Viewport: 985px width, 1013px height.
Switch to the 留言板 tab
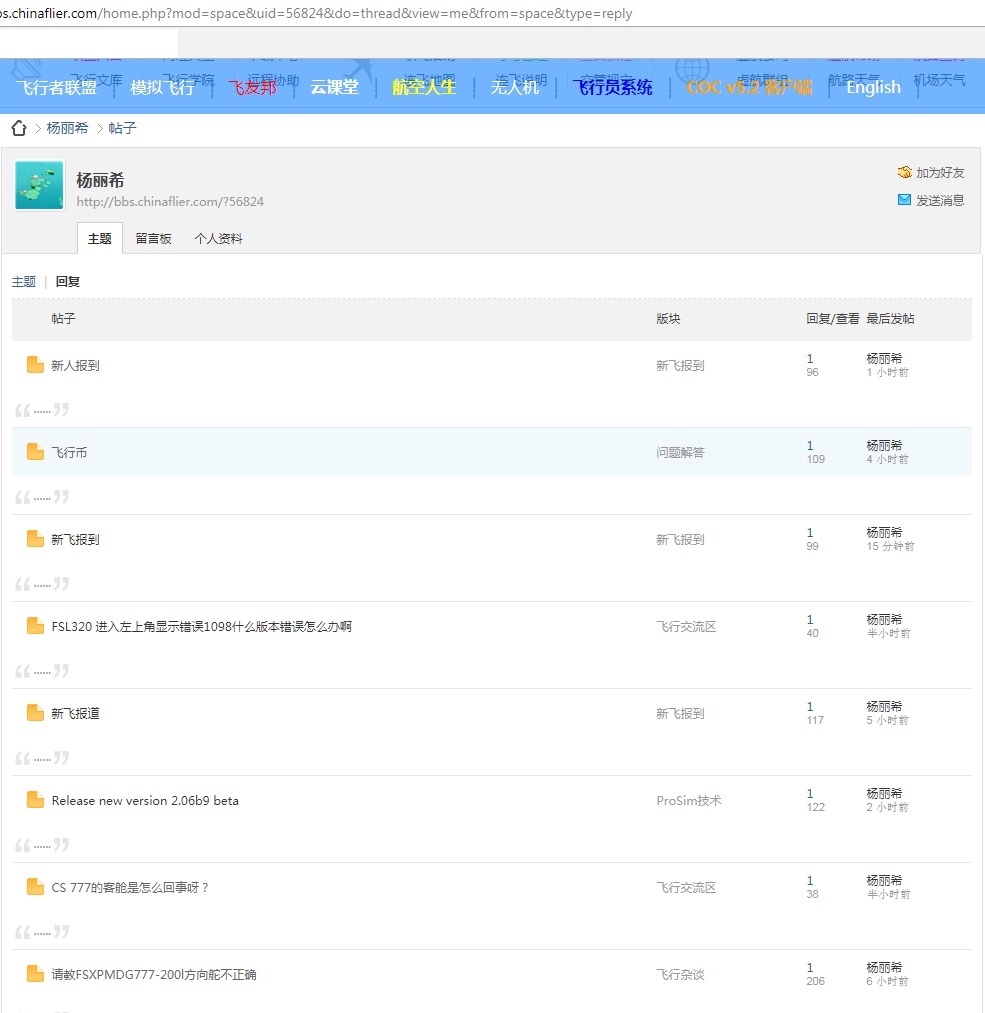click(x=154, y=238)
